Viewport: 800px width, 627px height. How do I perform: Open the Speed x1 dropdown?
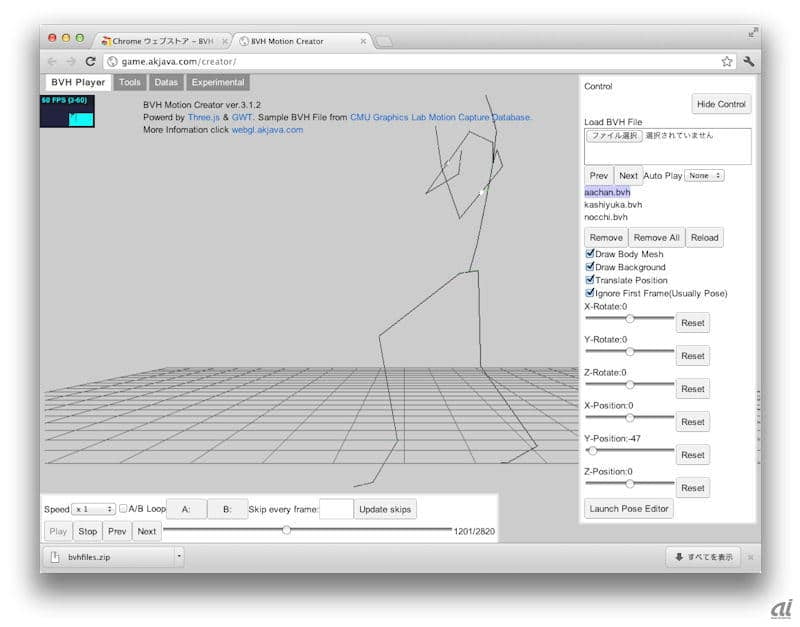pos(93,509)
